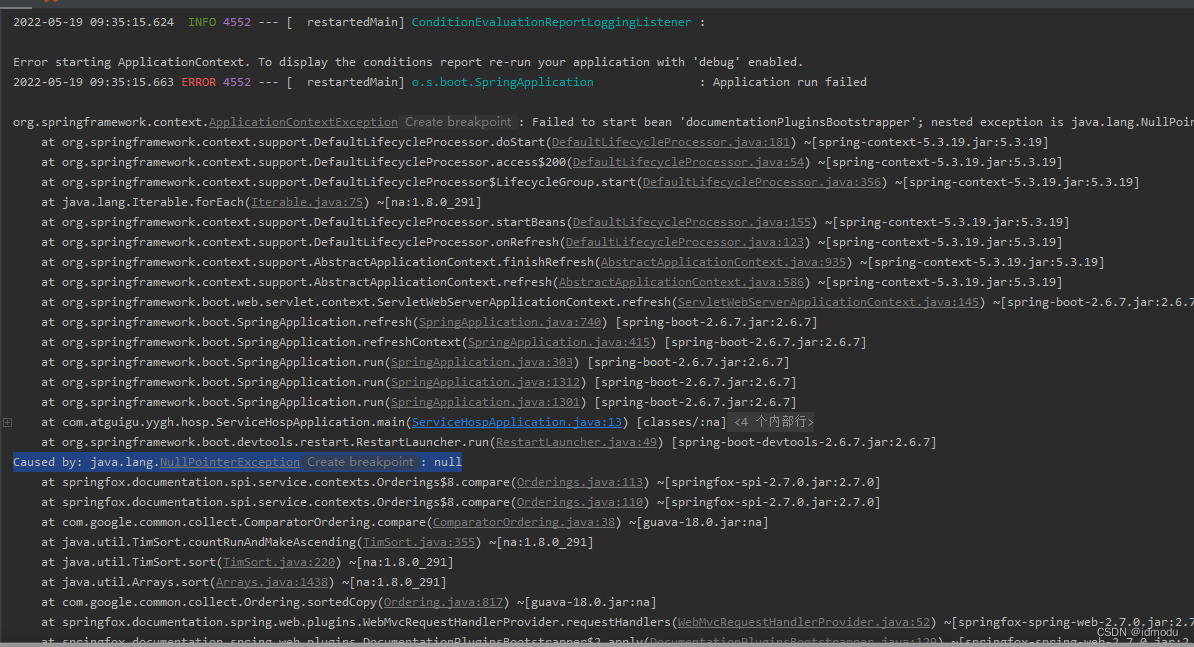Click '[spring-boot-devtools-2.6.7.jar:2.6.7]' text
The height and width of the screenshot is (647, 1194).
[x=803, y=442]
